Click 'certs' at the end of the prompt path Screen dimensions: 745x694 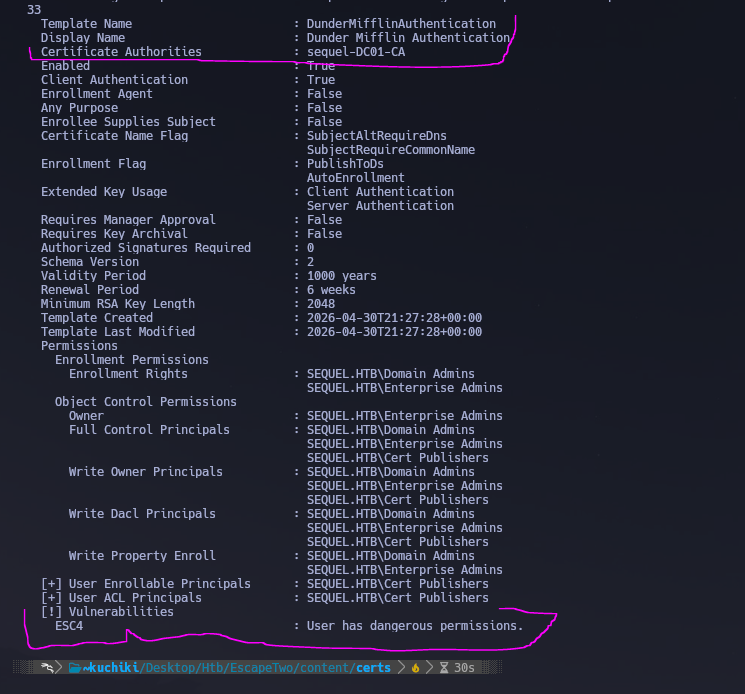tap(373, 668)
